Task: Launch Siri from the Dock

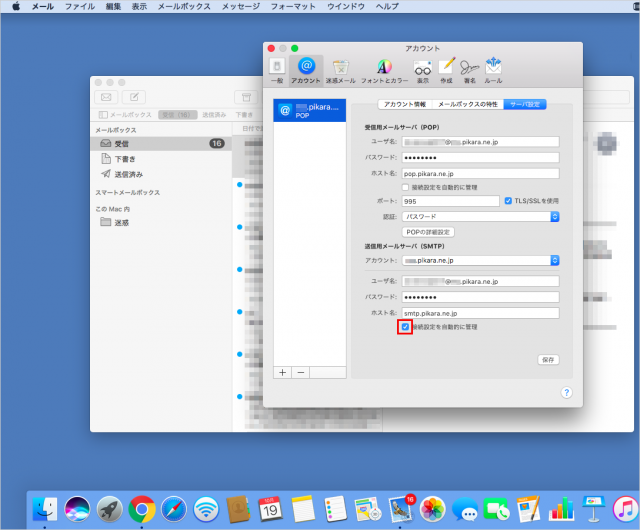Action: [77, 509]
